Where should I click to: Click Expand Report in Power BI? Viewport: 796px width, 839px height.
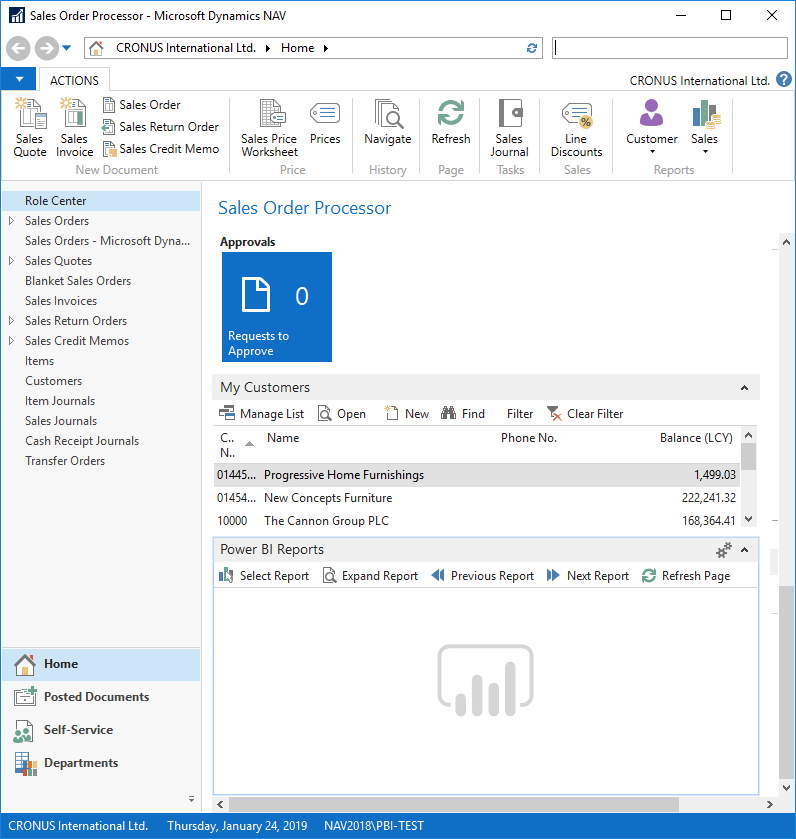(x=370, y=576)
